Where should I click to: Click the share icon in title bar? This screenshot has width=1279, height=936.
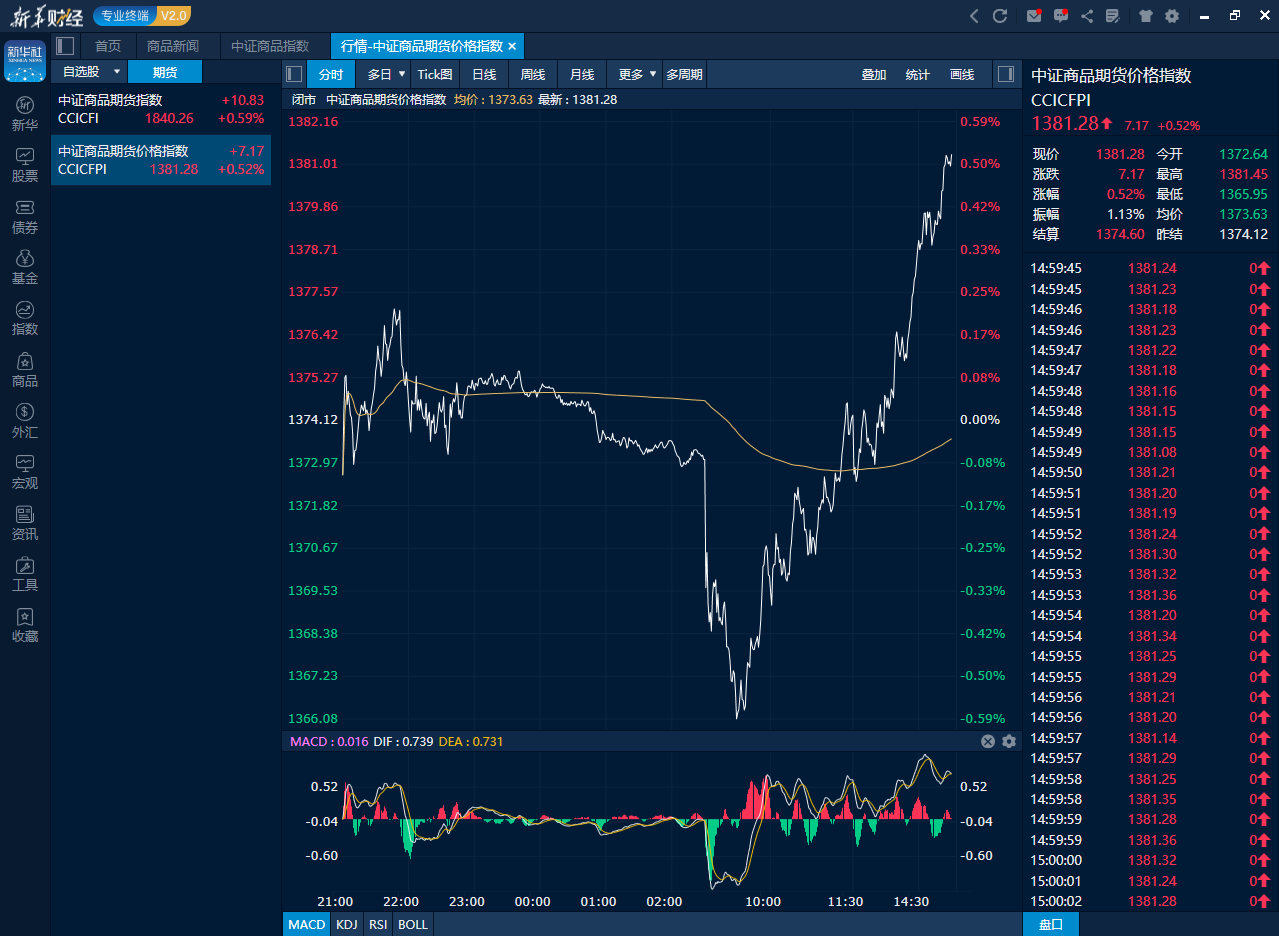tap(1087, 16)
